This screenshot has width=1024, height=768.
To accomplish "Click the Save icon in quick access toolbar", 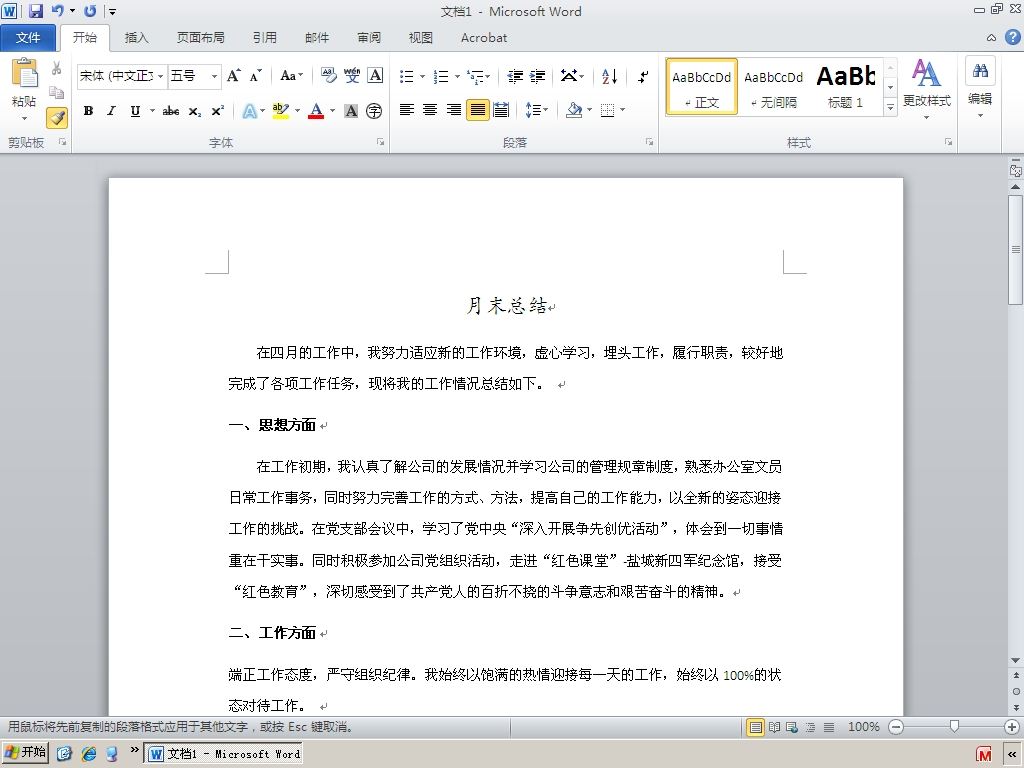I will pyautogui.click(x=36, y=11).
